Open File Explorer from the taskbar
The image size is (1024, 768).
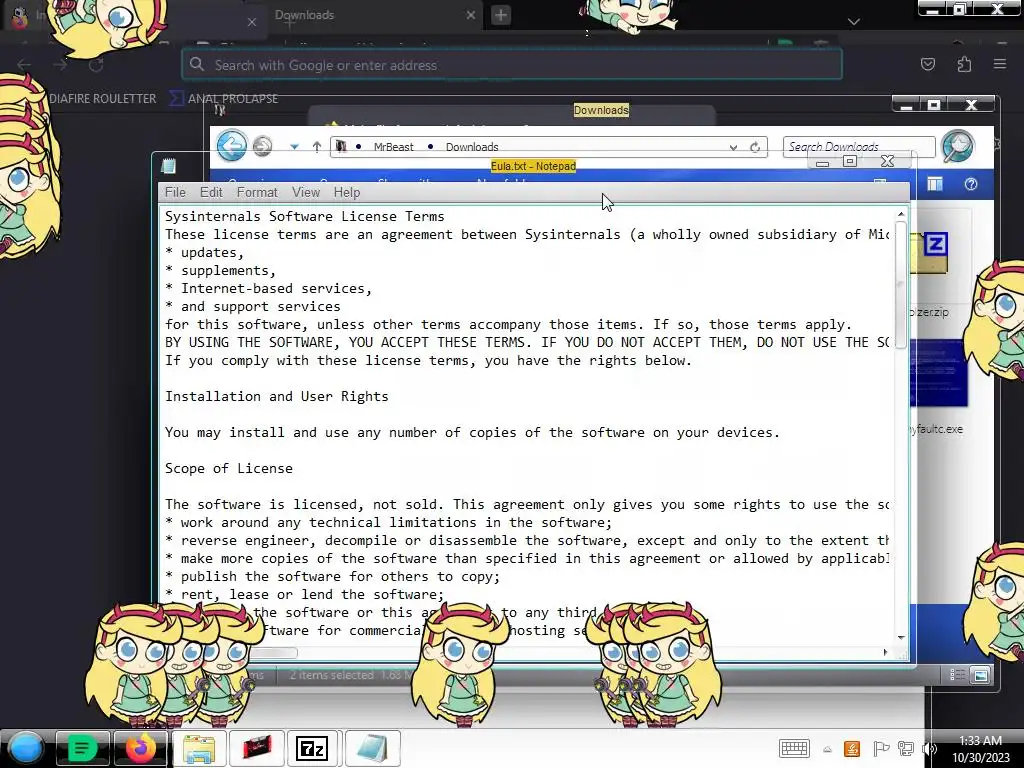[x=199, y=748]
